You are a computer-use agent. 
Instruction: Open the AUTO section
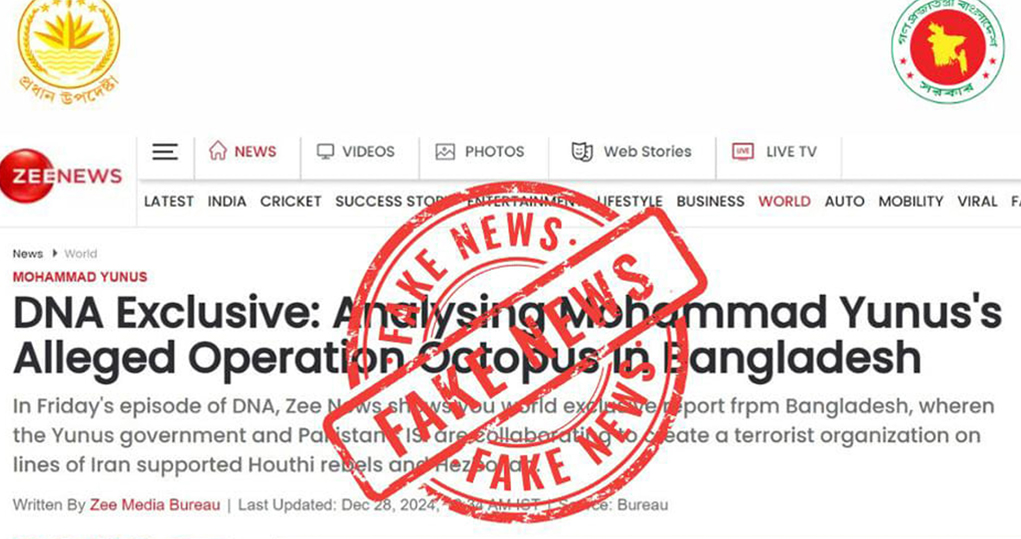[845, 202]
